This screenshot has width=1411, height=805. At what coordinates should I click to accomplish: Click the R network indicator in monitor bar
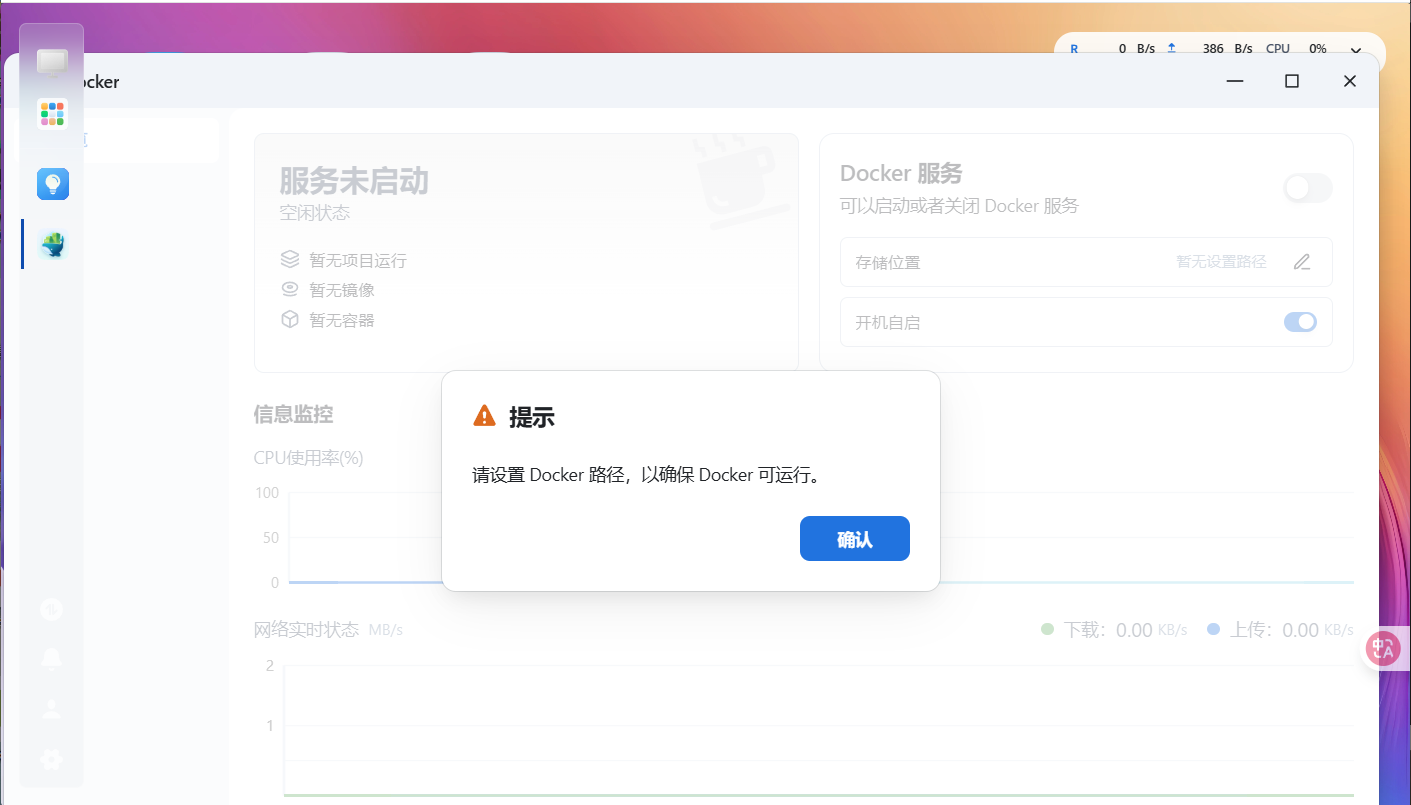(x=1074, y=47)
